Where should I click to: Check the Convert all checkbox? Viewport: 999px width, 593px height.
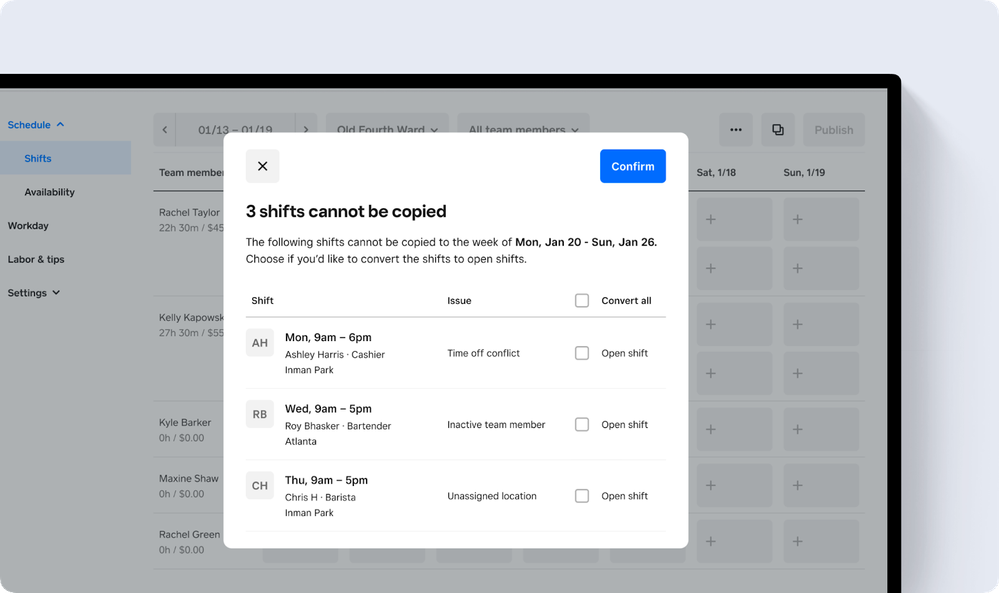pos(582,300)
